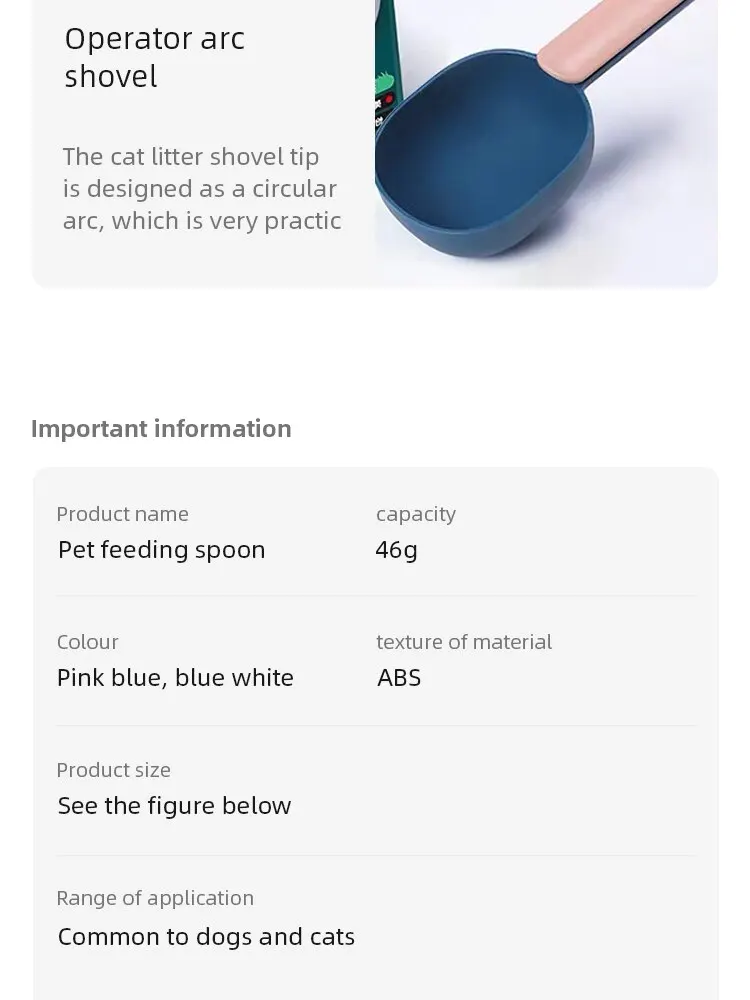750x1000 pixels.
Task: Click the blue feeding scoop image
Action: 485,160
